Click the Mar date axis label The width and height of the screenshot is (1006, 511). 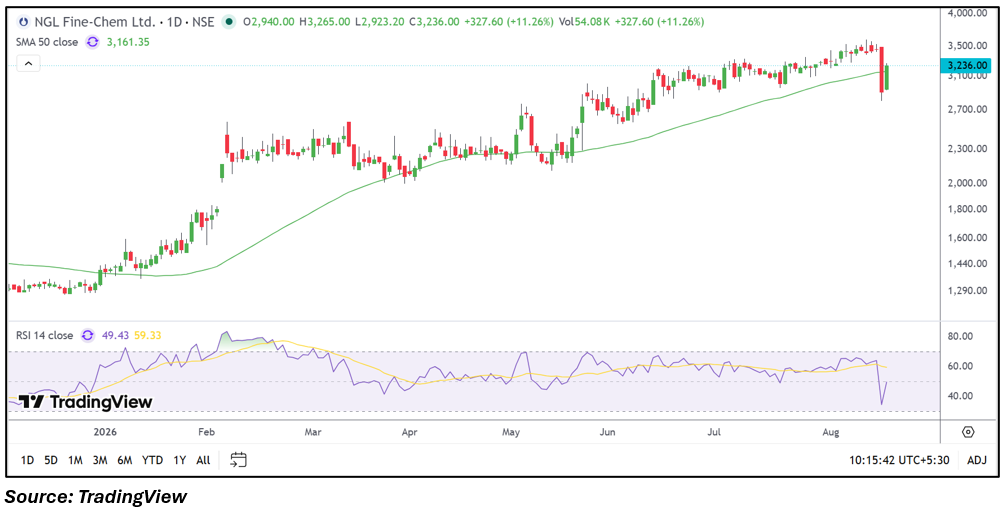coord(312,431)
